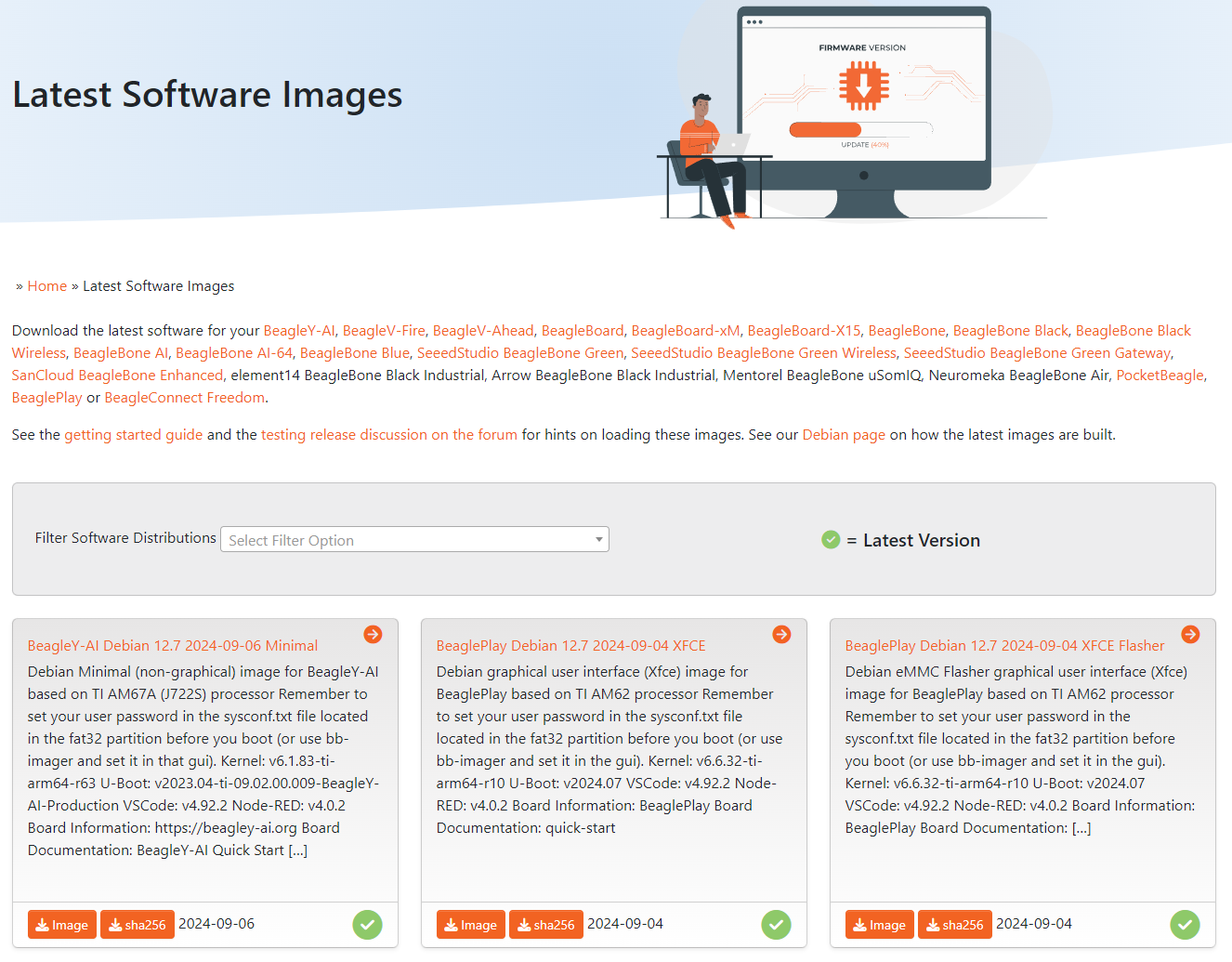Click the 2024-09-06 date on BeagleY-AI card
Screen dimensions: 1232x962
pyautogui.click(x=216, y=924)
